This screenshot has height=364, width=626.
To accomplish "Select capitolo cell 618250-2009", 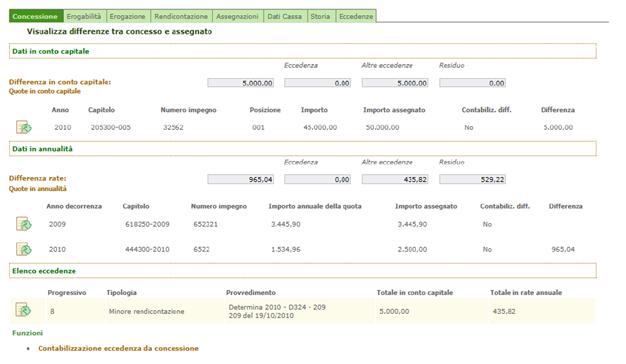I will (x=147, y=224).
